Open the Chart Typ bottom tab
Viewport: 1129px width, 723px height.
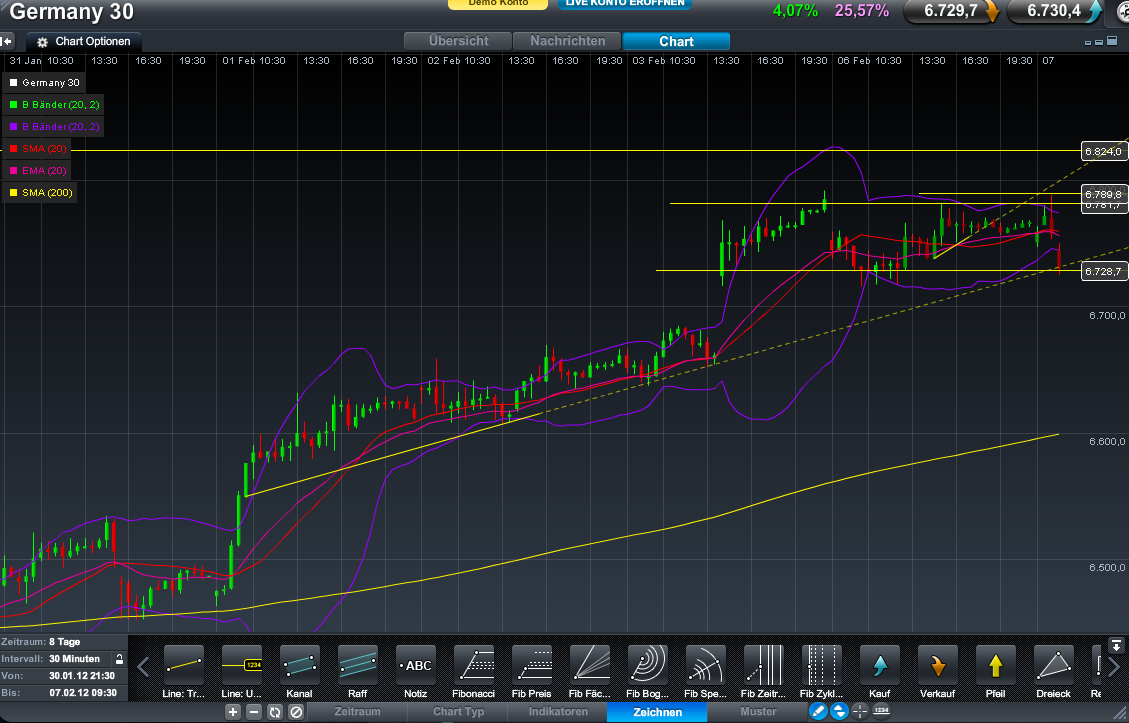pyautogui.click(x=459, y=711)
